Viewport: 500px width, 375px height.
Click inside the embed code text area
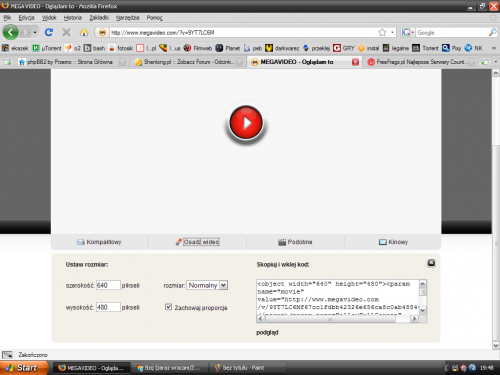click(x=337, y=297)
